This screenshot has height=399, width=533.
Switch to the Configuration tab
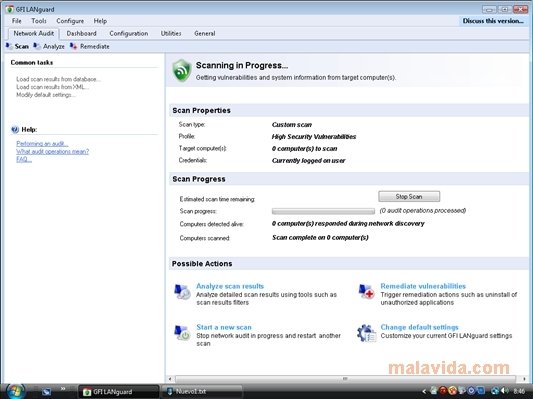[x=129, y=33]
